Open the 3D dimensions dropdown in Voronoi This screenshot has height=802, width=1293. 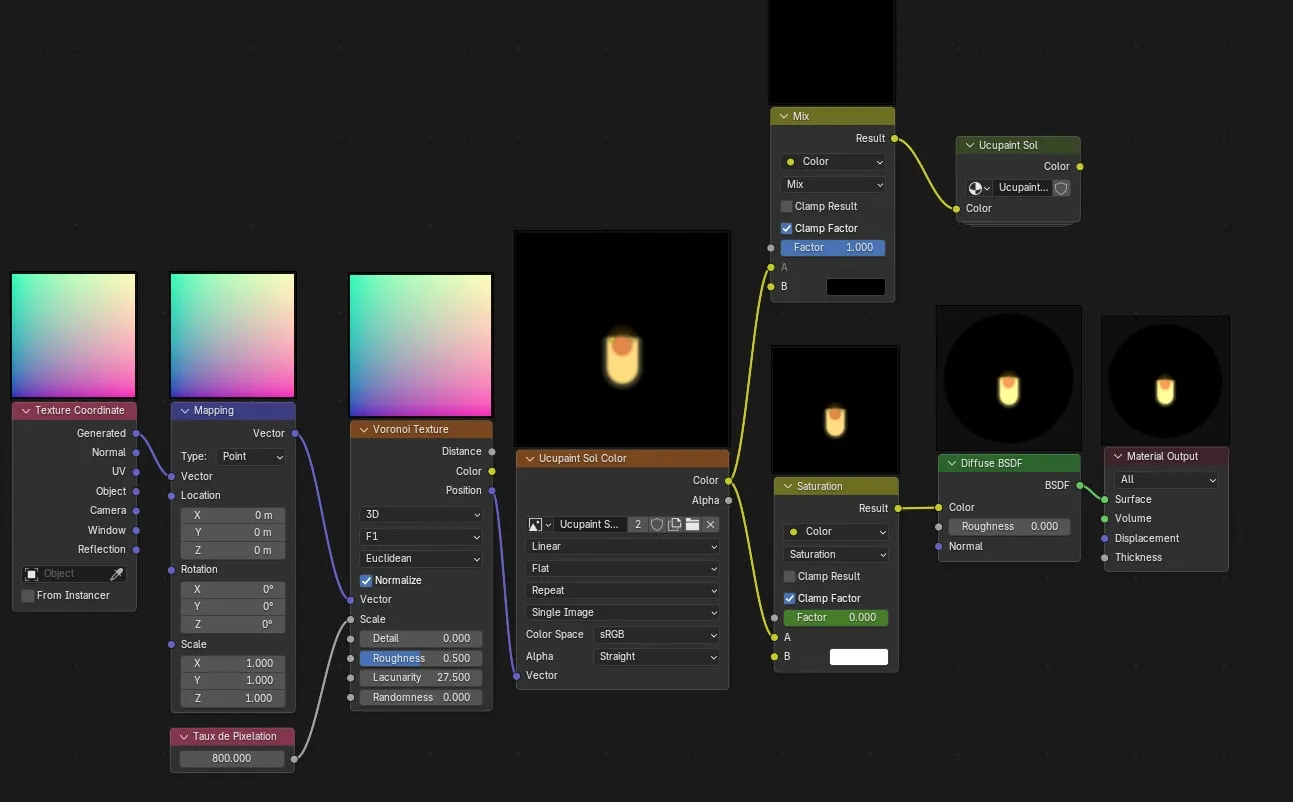[421, 514]
